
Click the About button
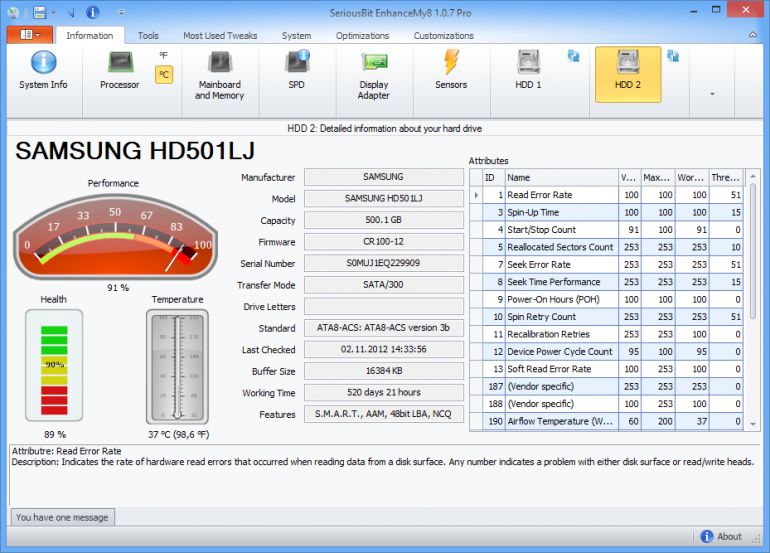point(720,536)
